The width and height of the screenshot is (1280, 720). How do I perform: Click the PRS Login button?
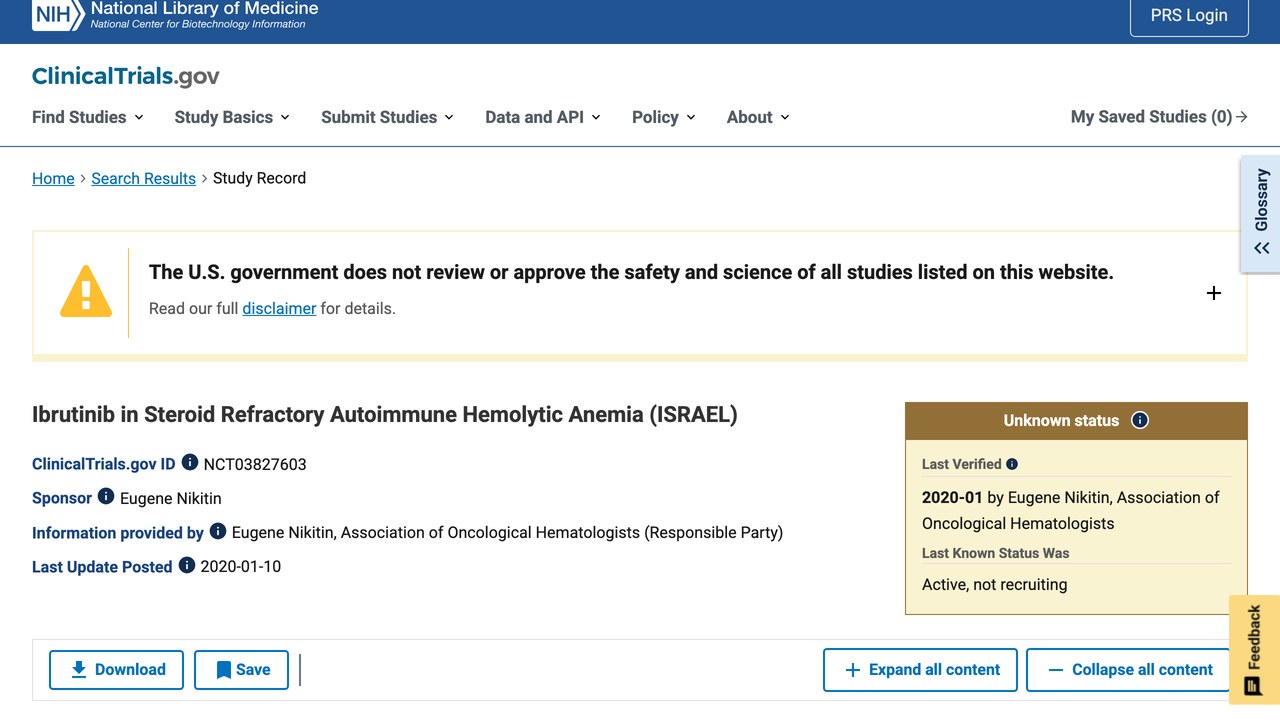tap(1189, 16)
